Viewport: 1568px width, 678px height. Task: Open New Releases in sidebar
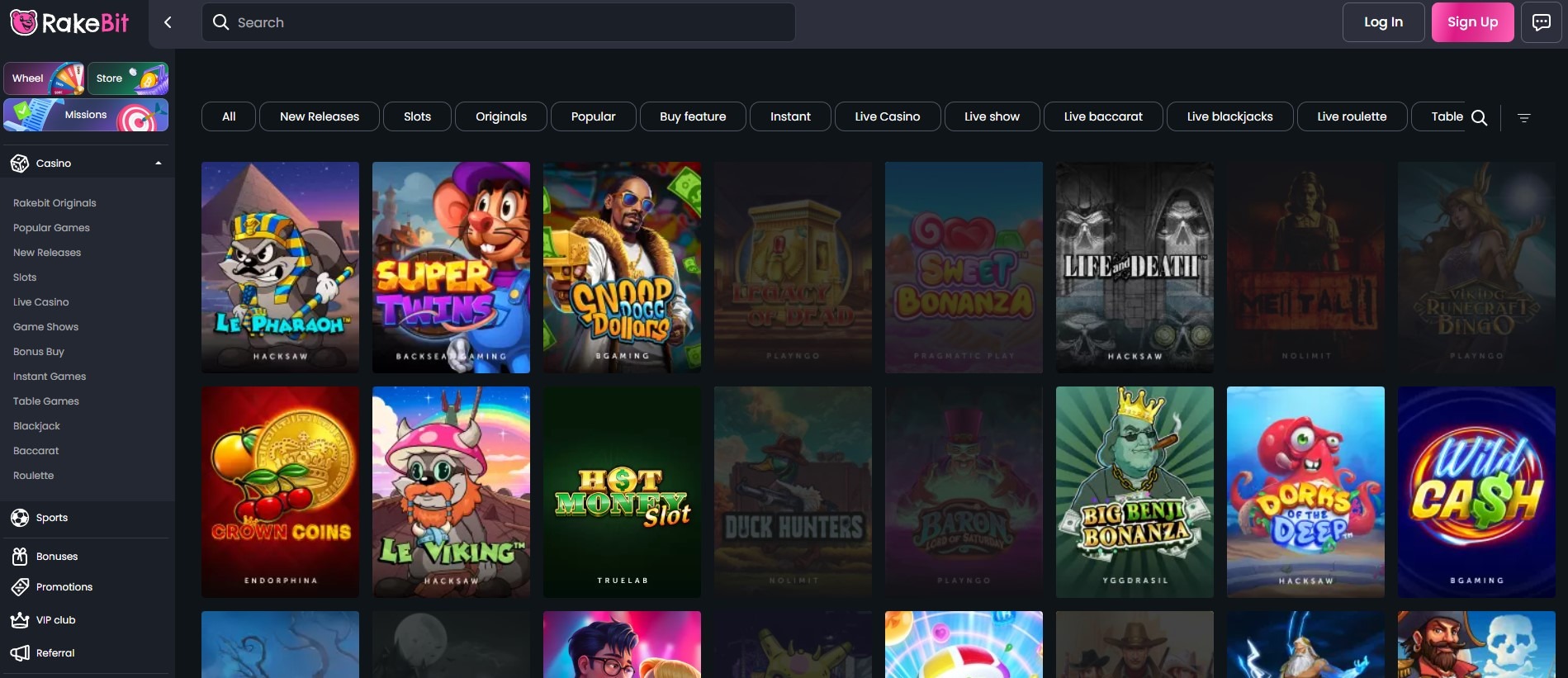coord(47,253)
